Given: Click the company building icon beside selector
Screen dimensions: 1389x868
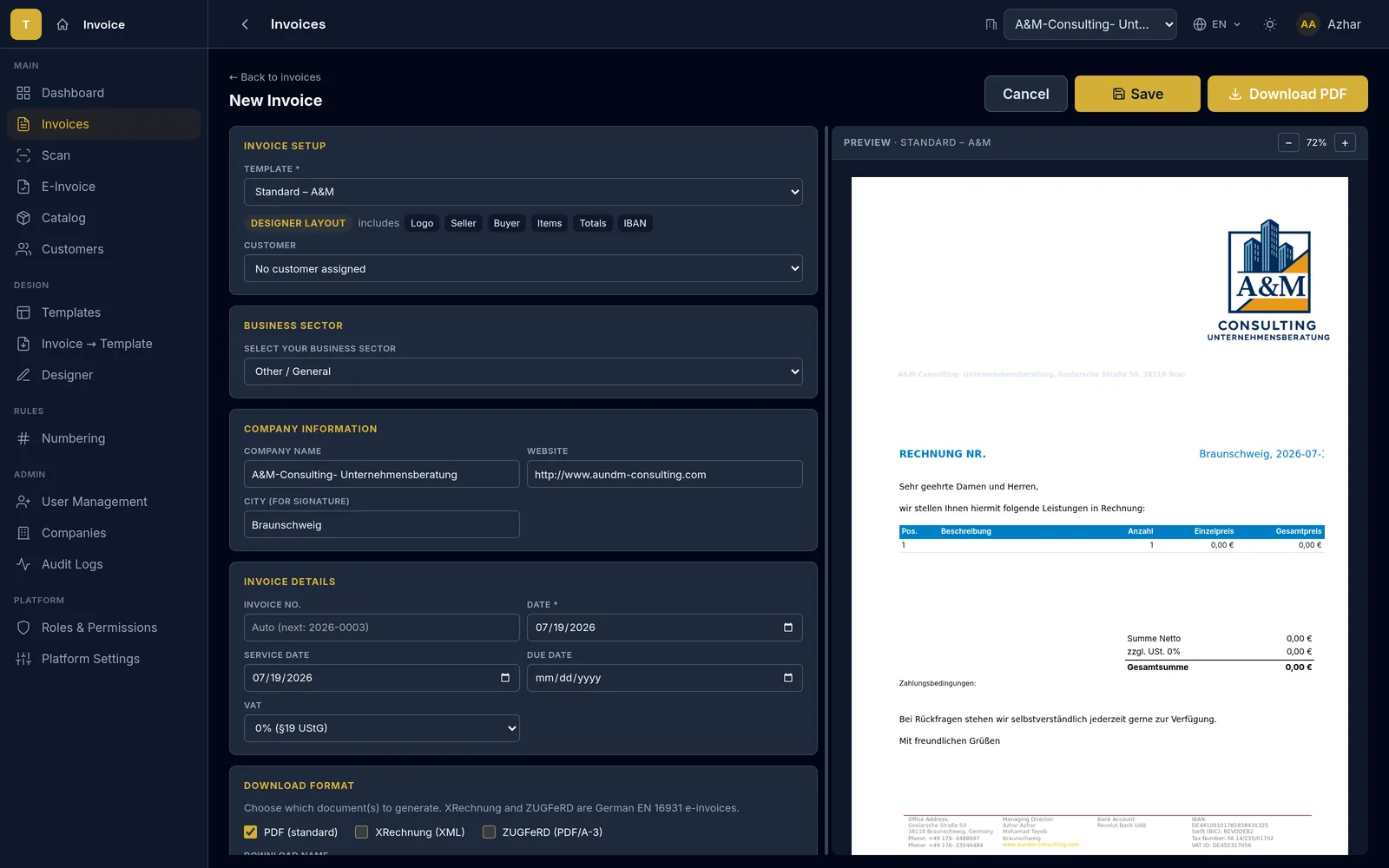Looking at the screenshot, I should pos(991,24).
